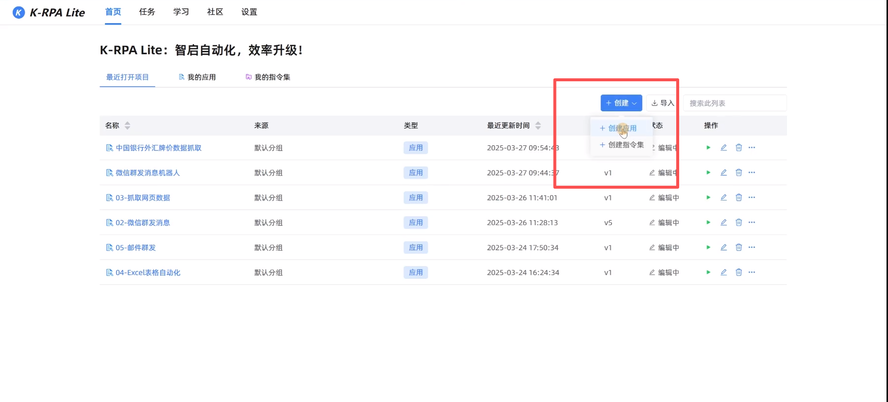This screenshot has width=888, height=402.
Task: Run the 中国银行外汇牌价数据抓取 project
Action: click(x=709, y=148)
